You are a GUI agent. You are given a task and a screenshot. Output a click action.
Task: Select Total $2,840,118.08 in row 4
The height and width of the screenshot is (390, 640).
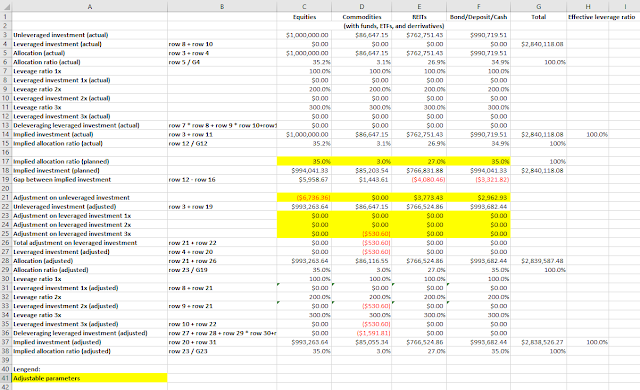pos(538,44)
